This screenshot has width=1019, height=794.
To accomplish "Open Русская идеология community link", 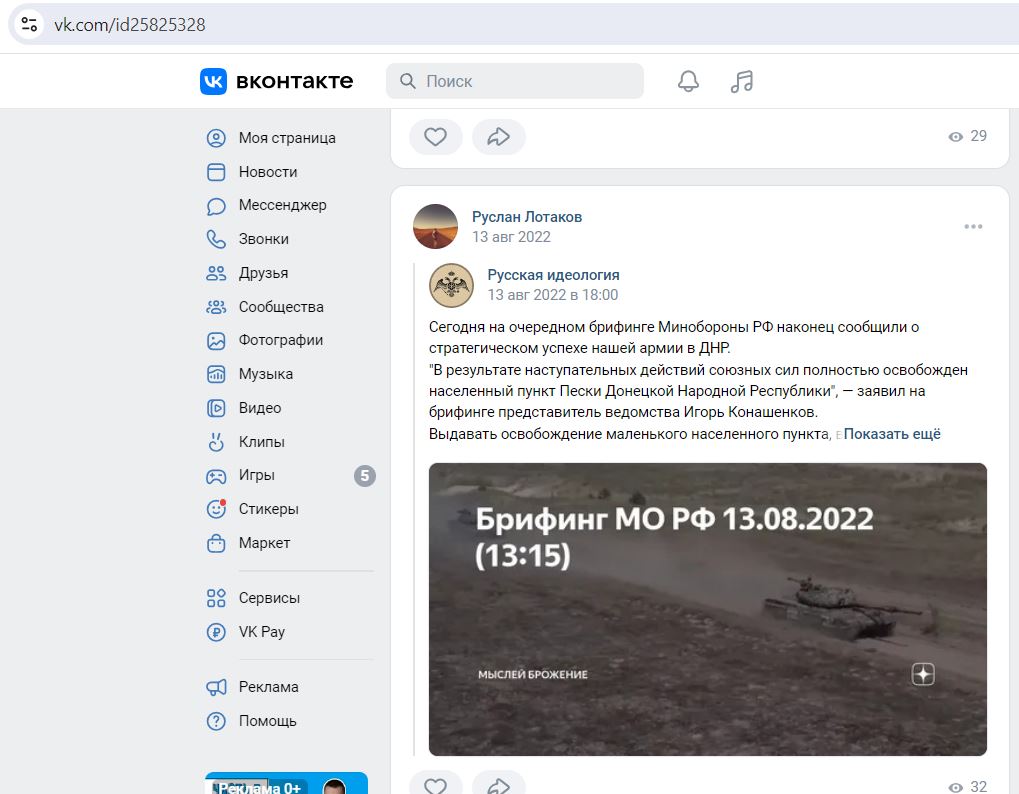I will pyautogui.click(x=553, y=274).
